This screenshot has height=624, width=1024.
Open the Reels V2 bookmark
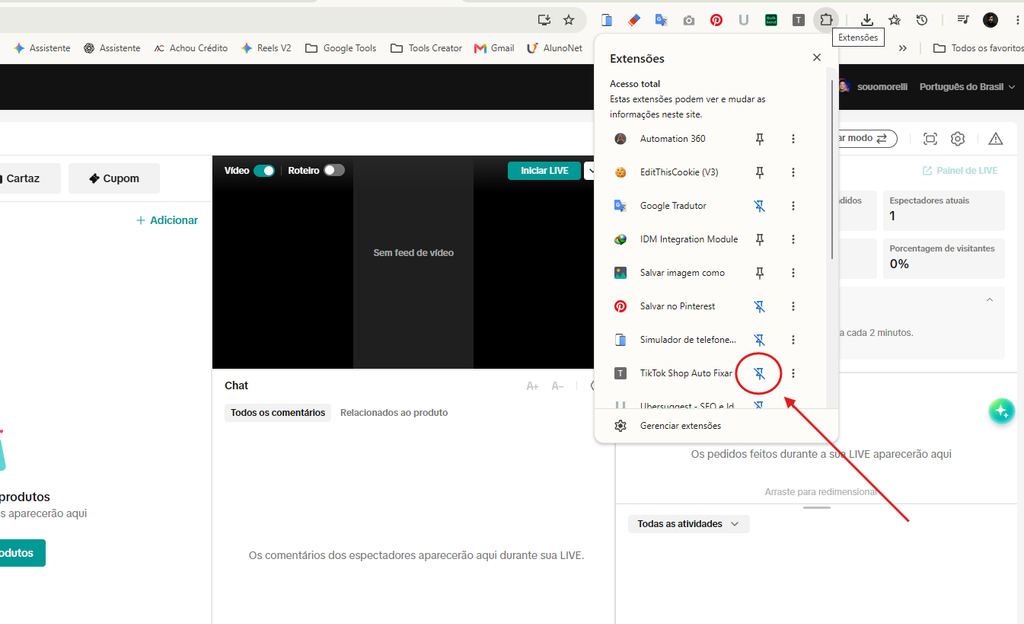tap(266, 48)
